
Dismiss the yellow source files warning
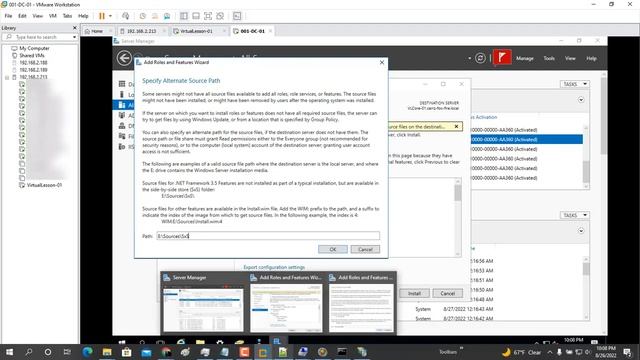[456, 127]
